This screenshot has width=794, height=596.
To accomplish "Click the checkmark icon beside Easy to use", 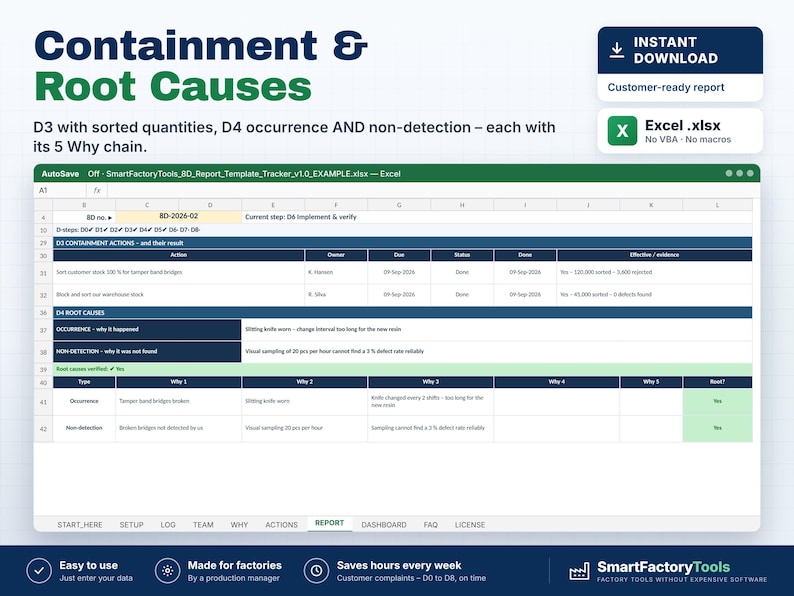I will click(x=39, y=571).
